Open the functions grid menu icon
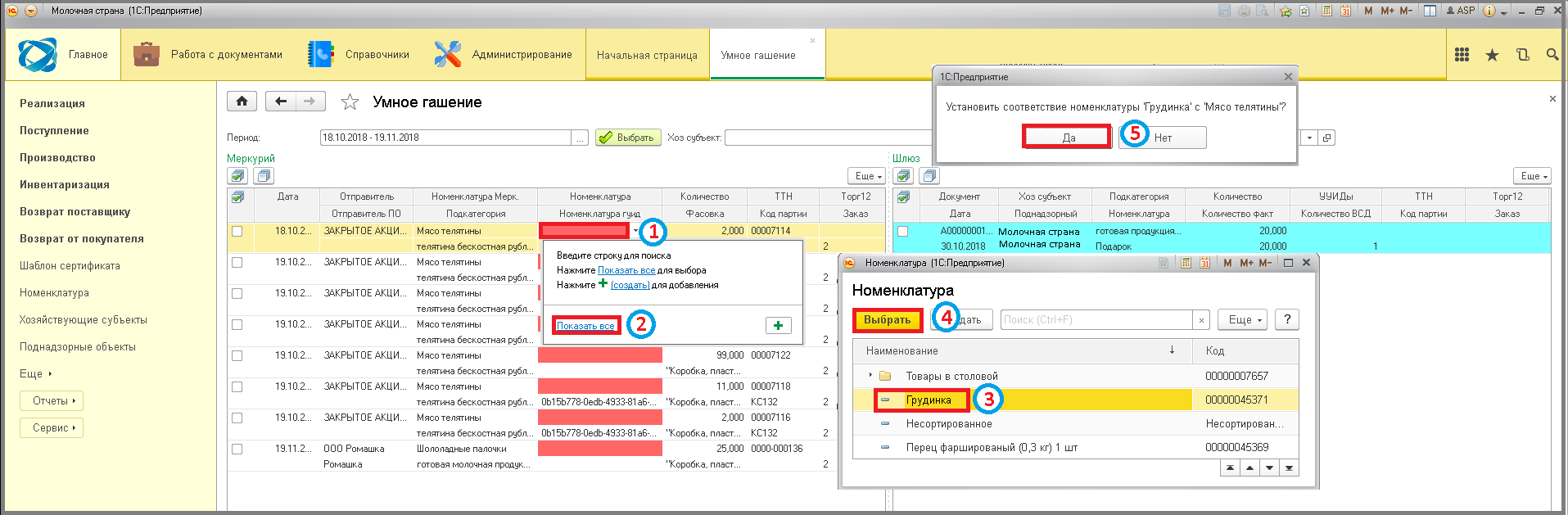 [x=1462, y=55]
